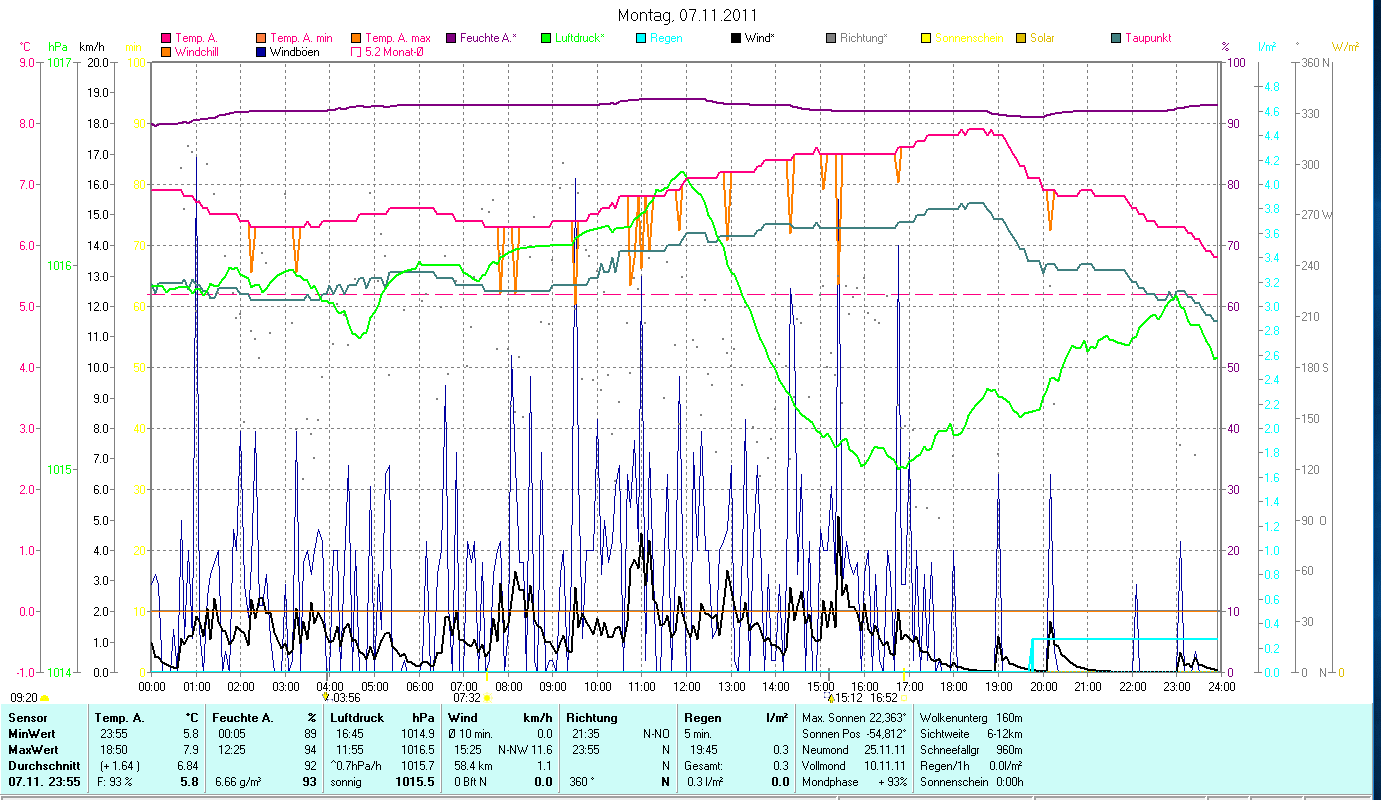Image resolution: width=1381 pixels, height=800 pixels.
Task: Click the Windböen blue legend square
Action: tap(261, 52)
